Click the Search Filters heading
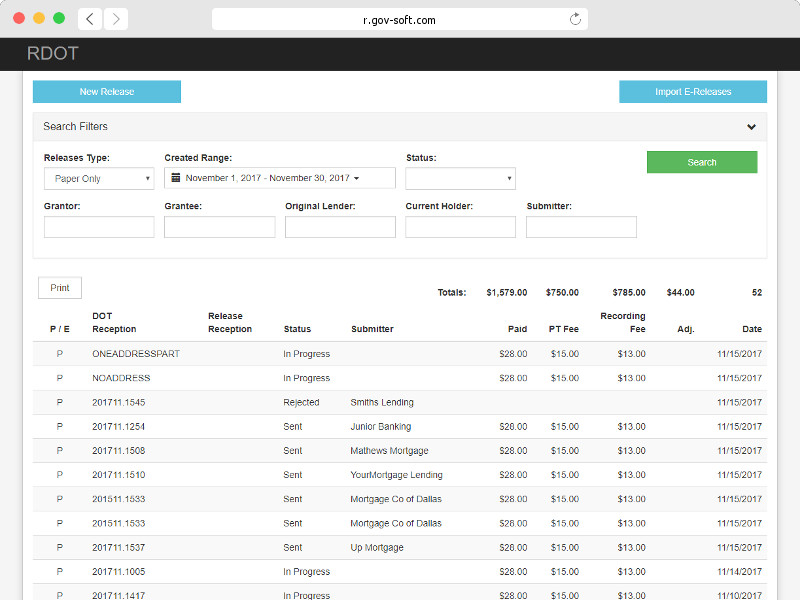This screenshot has width=800, height=600. coord(76,127)
